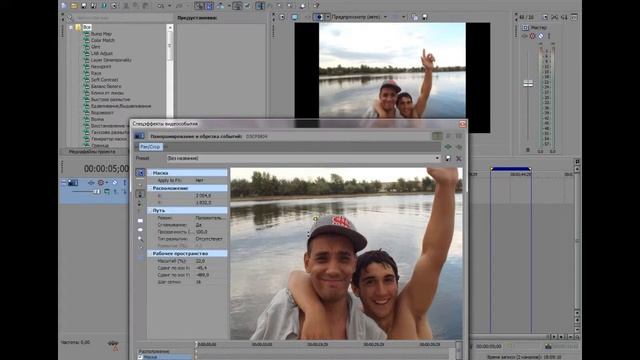Collapse the 'Путь' properties section

click(150, 210)
